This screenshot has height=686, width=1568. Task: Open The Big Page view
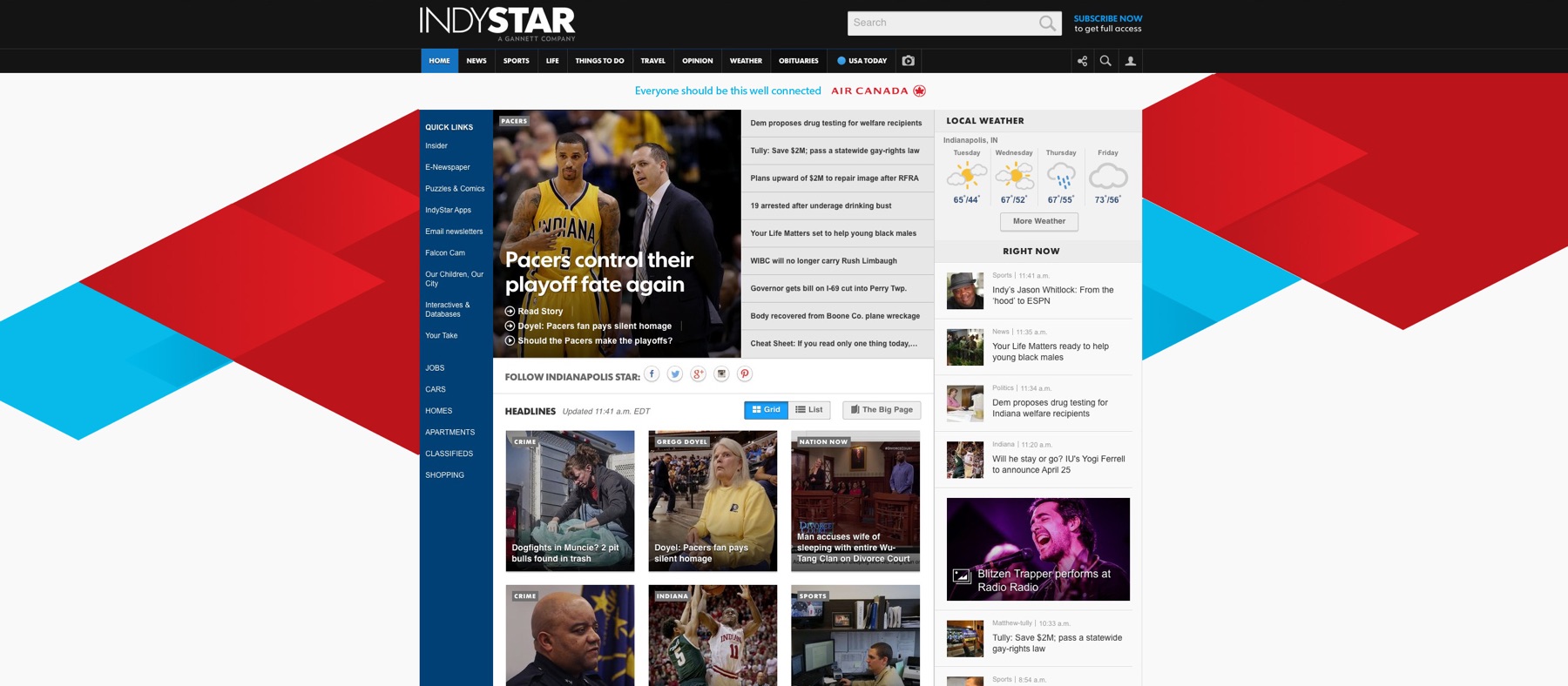[882, 410]
